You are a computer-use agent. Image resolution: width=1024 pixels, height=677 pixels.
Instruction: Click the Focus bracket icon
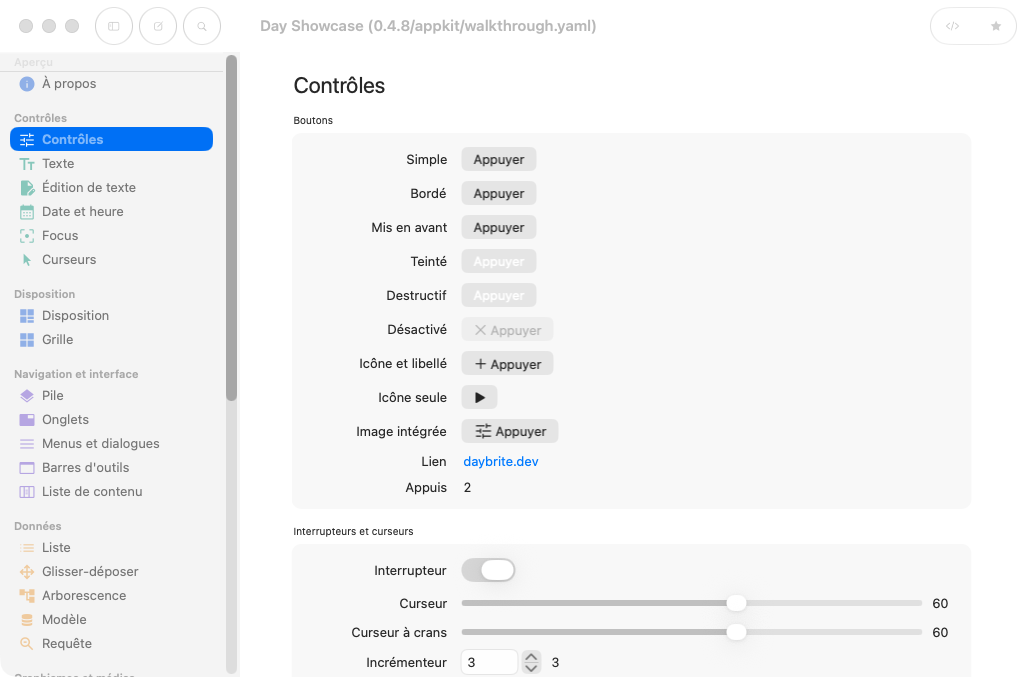coord(27,236)
